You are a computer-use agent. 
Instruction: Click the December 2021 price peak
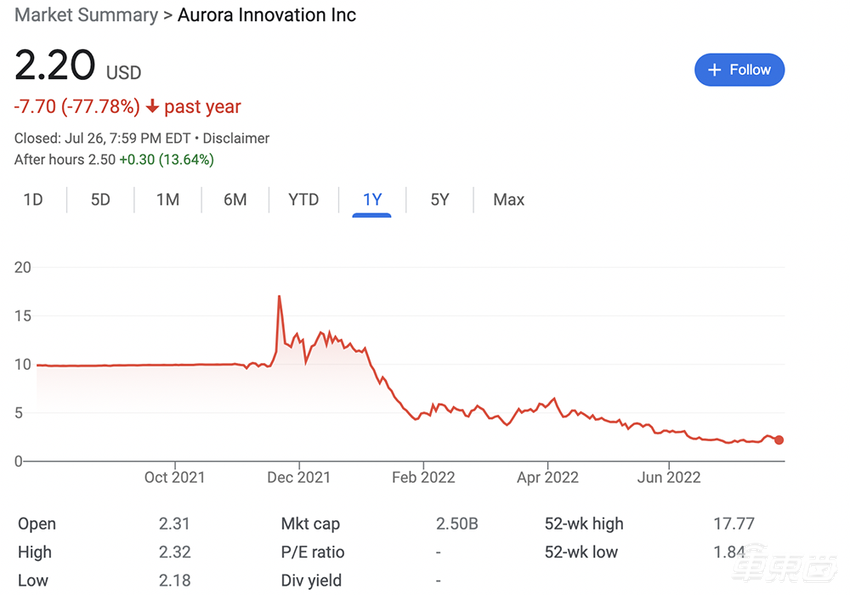pos(279,297)
